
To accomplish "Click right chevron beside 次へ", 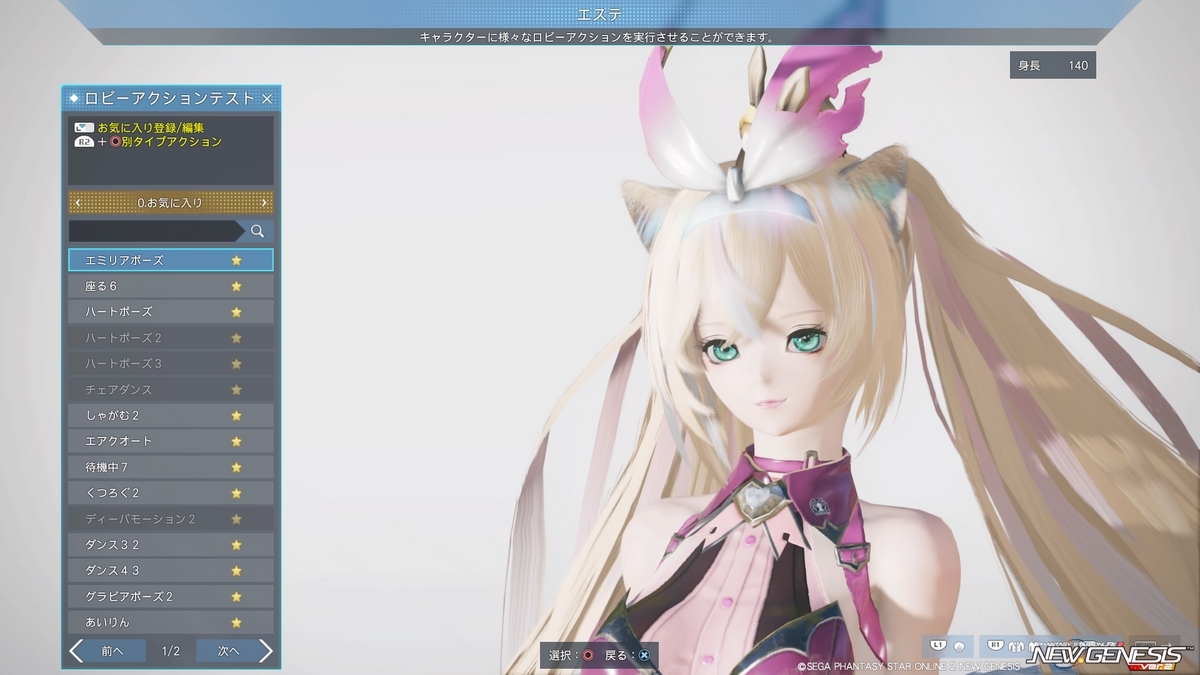I will tap(266, 651).
